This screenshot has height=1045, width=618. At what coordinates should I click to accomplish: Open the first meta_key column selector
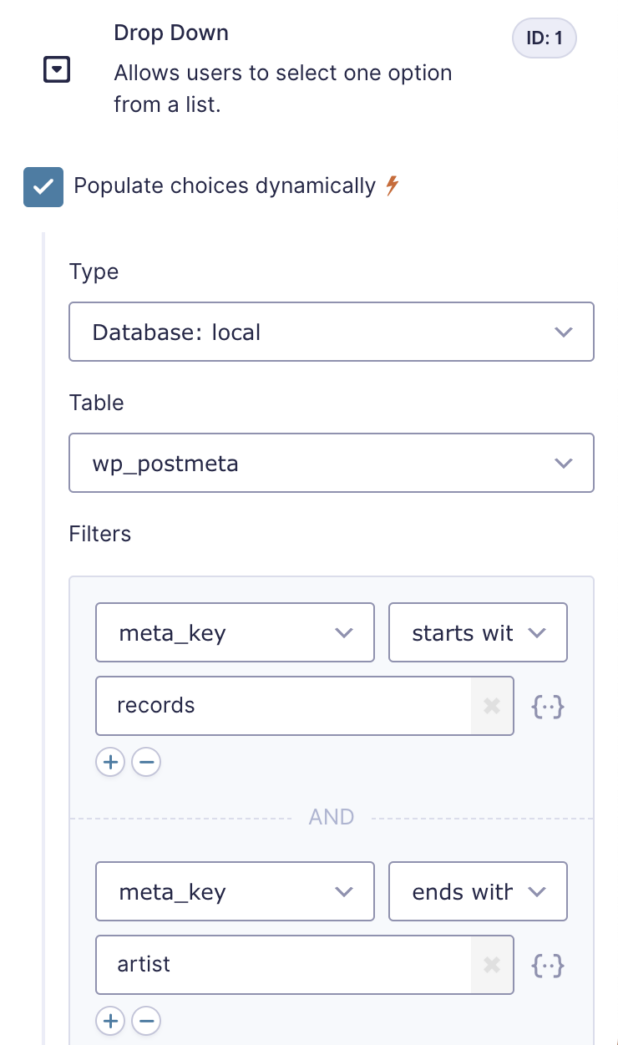point(234,632)
